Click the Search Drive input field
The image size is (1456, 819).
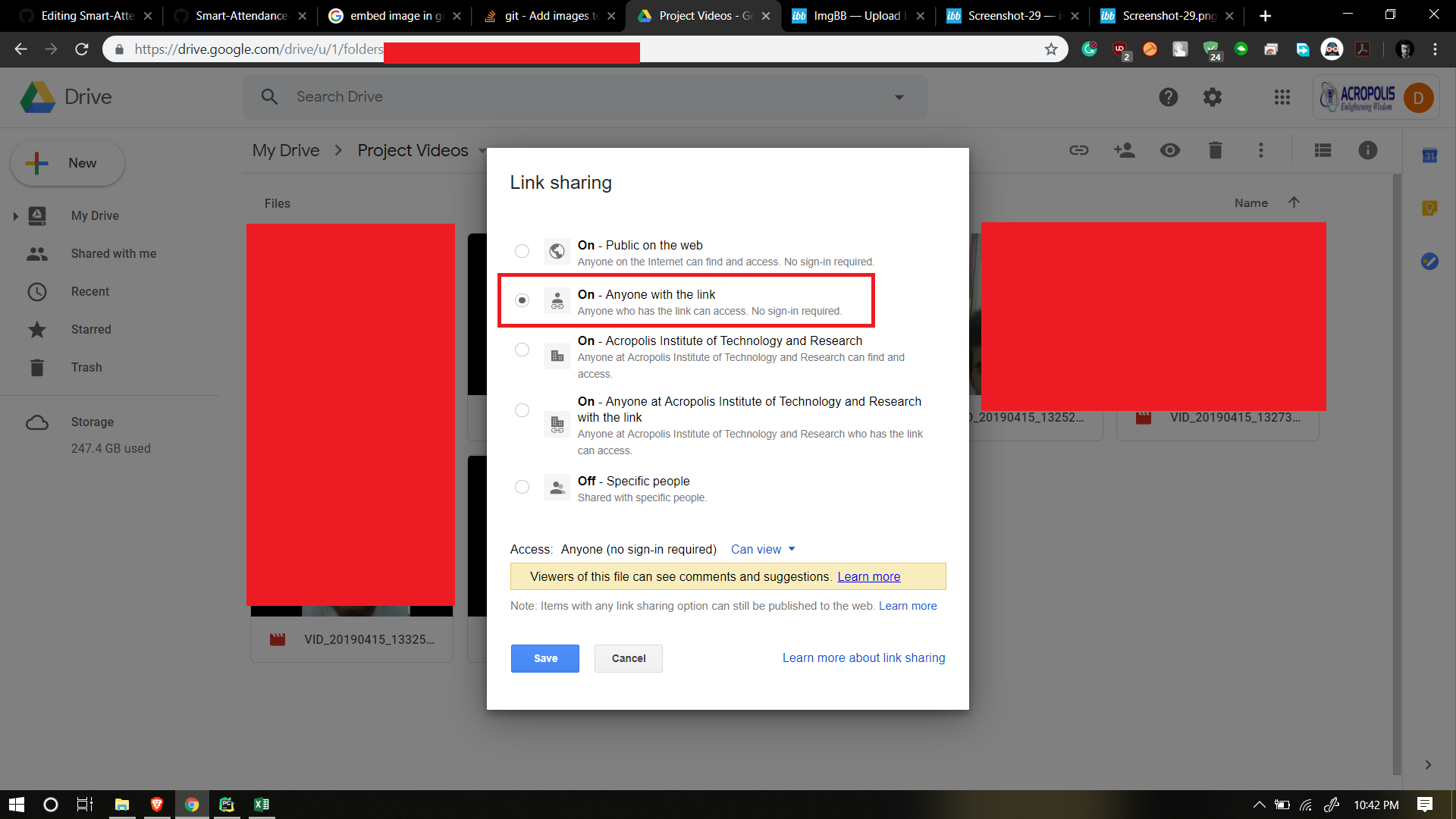coord(576,97)
